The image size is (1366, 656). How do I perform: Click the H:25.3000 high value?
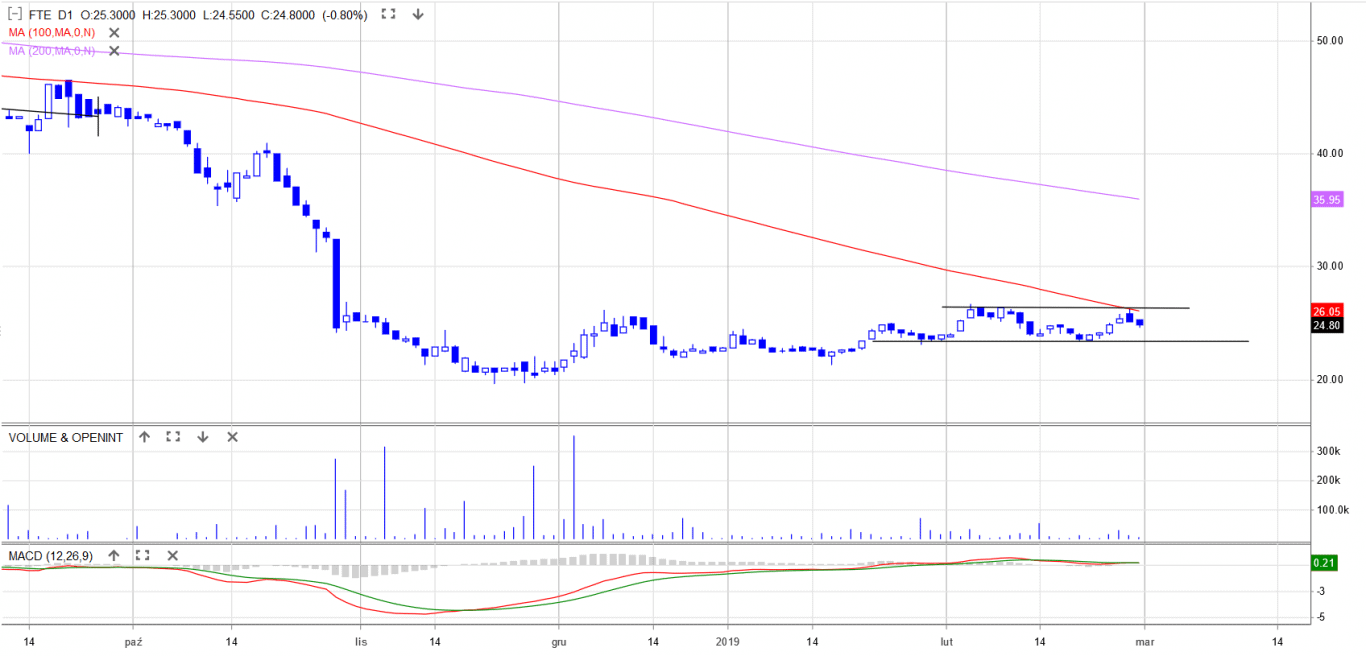(168, 15)
